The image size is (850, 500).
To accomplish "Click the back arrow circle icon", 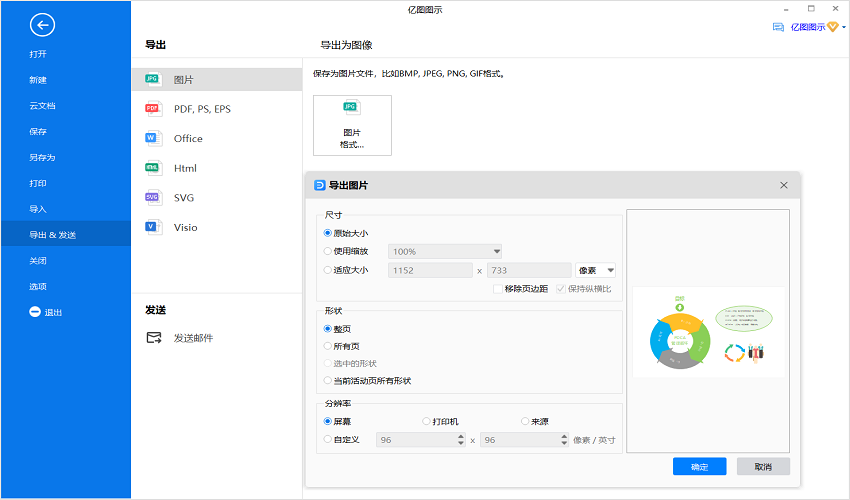I will tap(42, 25).
